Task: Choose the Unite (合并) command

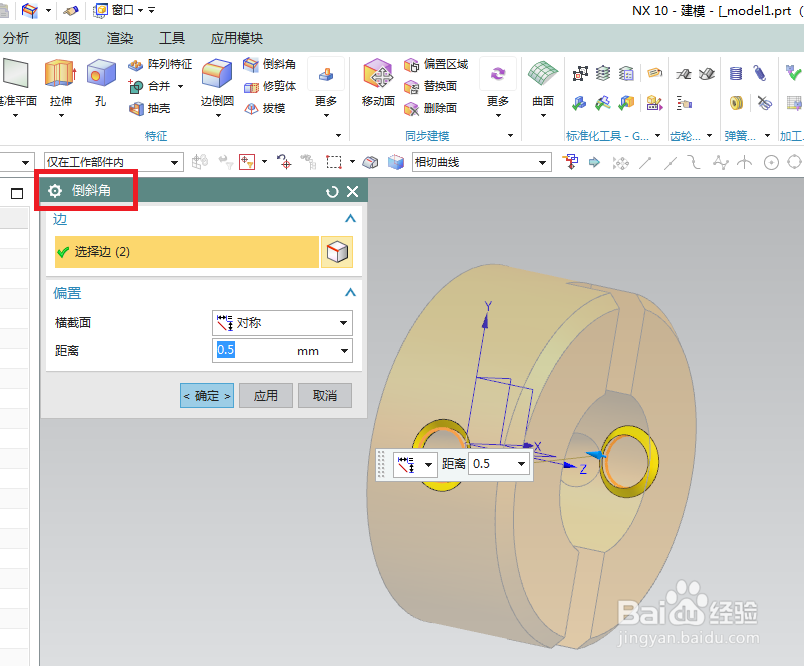Action: pos(150,86)
